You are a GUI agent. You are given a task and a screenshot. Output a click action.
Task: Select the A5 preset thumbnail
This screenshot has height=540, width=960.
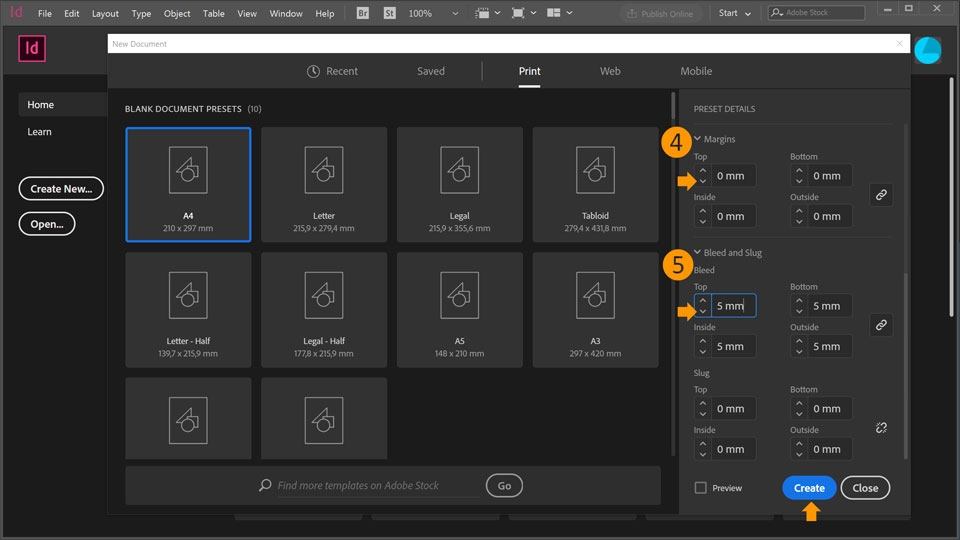click(460, 310)
